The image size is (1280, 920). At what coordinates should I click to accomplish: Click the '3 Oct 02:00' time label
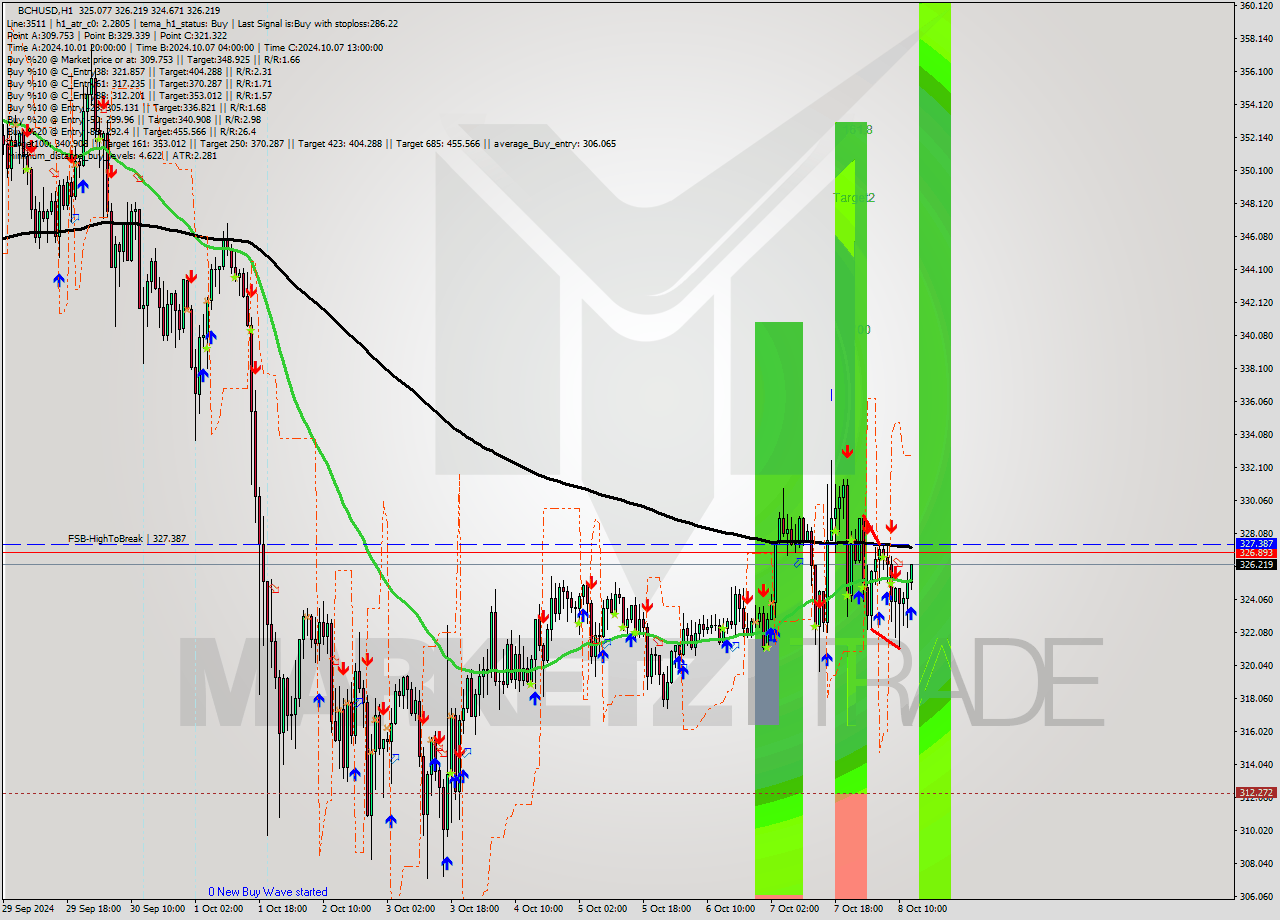[412, 909]
